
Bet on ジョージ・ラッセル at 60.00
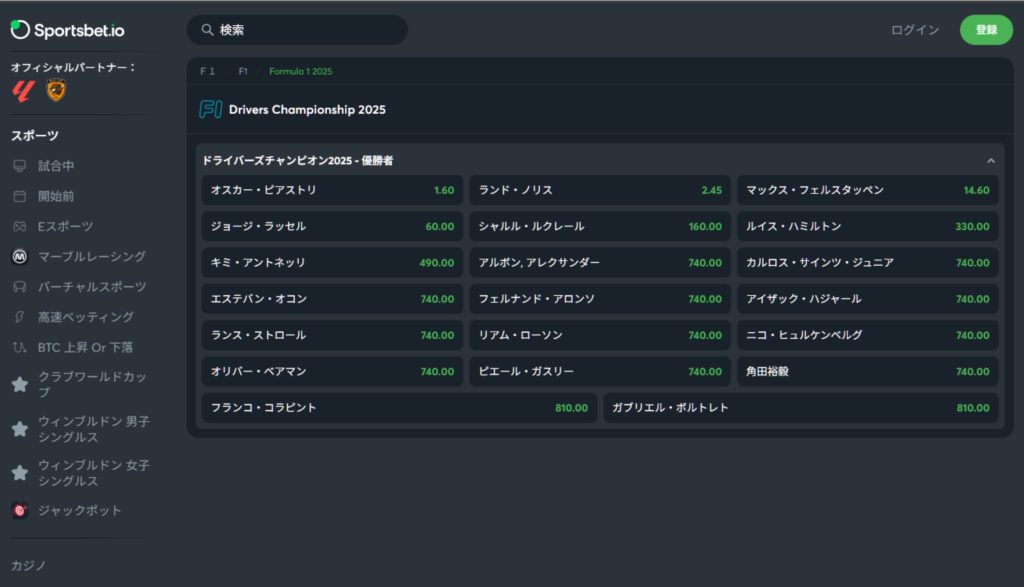[x=332, y=227]
